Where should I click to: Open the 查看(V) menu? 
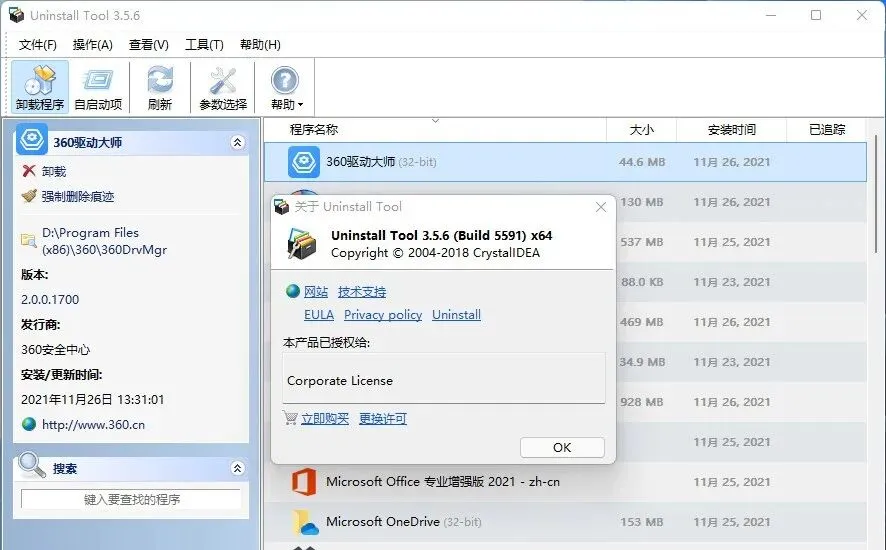149,45
